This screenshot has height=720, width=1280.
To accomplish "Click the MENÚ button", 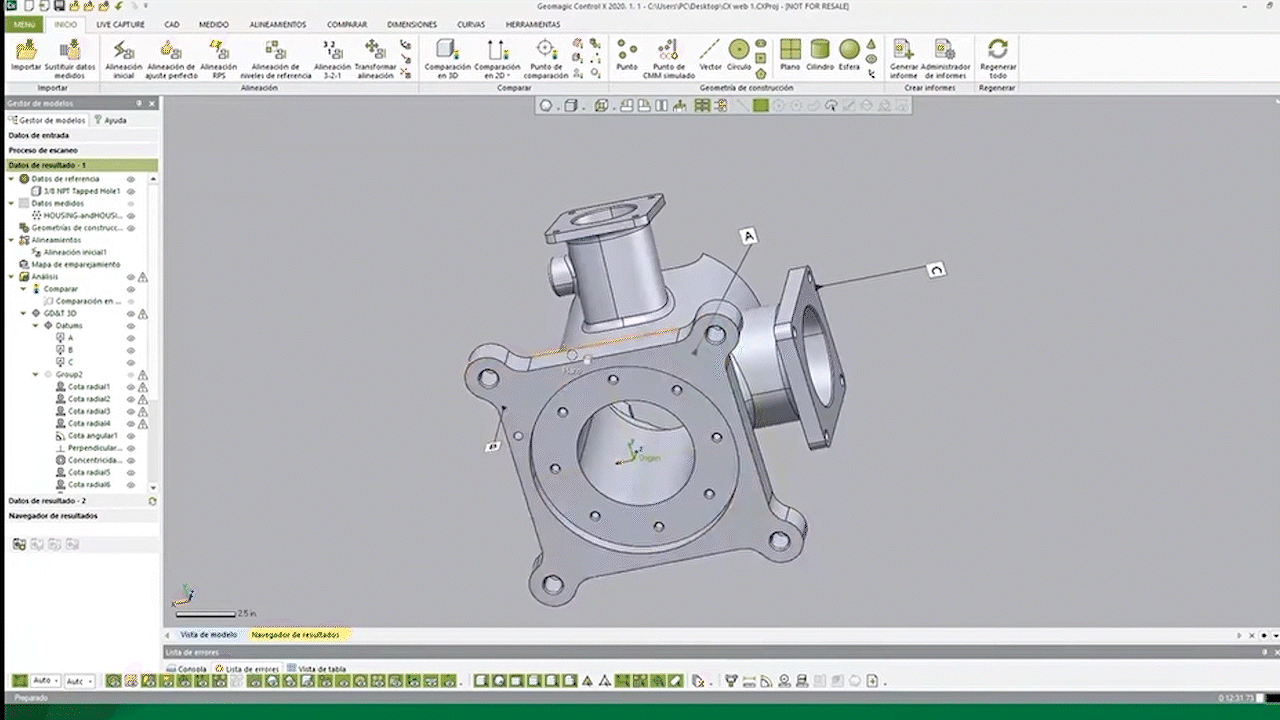I will click(24, 24).
